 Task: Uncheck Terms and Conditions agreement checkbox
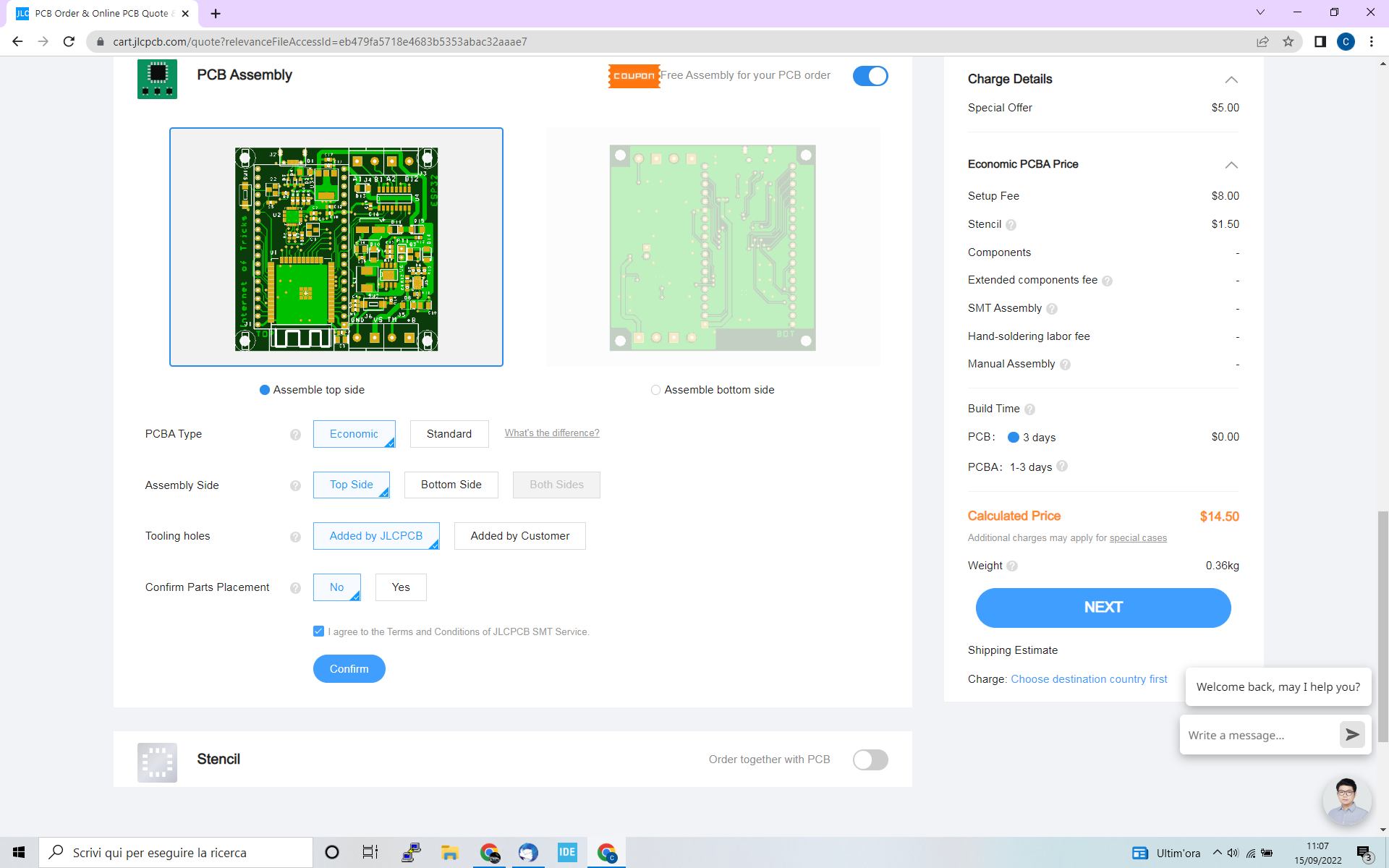click(x=318, y=631)
